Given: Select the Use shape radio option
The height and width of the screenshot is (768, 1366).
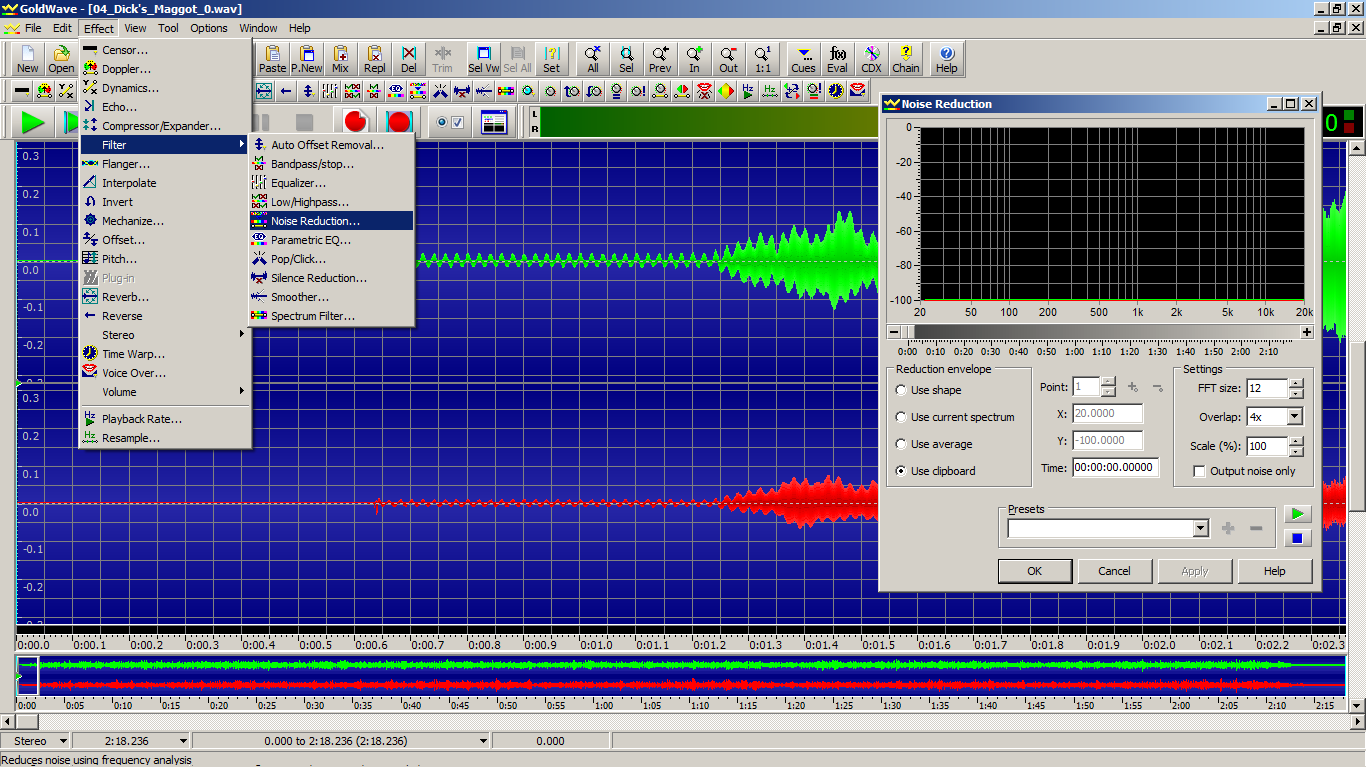Looking at the screenshot, I should coord(902,390).
